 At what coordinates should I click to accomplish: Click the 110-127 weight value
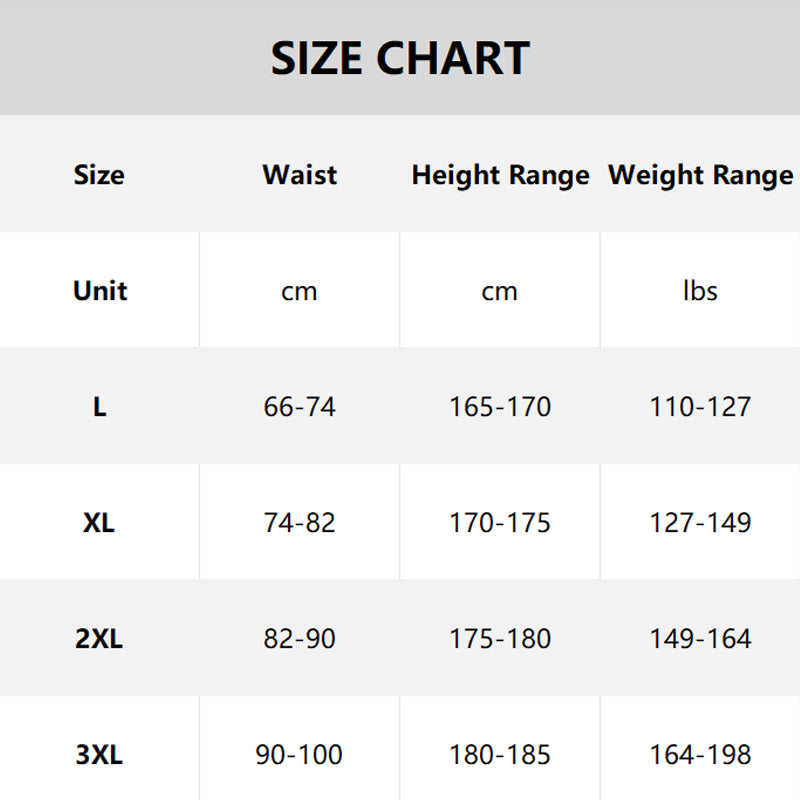pos(700,407)
